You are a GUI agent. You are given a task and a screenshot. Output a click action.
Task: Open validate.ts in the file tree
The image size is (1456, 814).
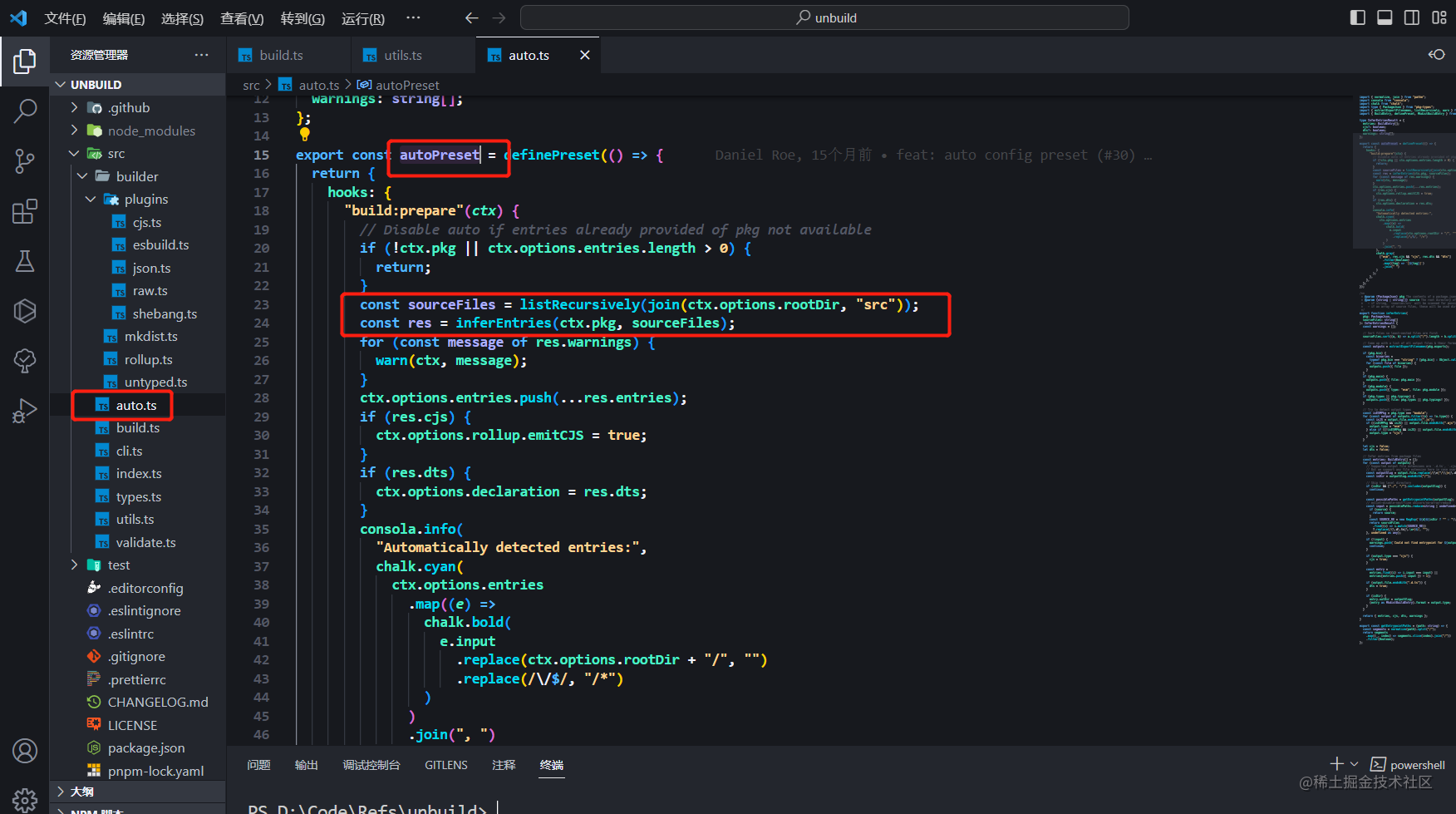click(138, 542)
